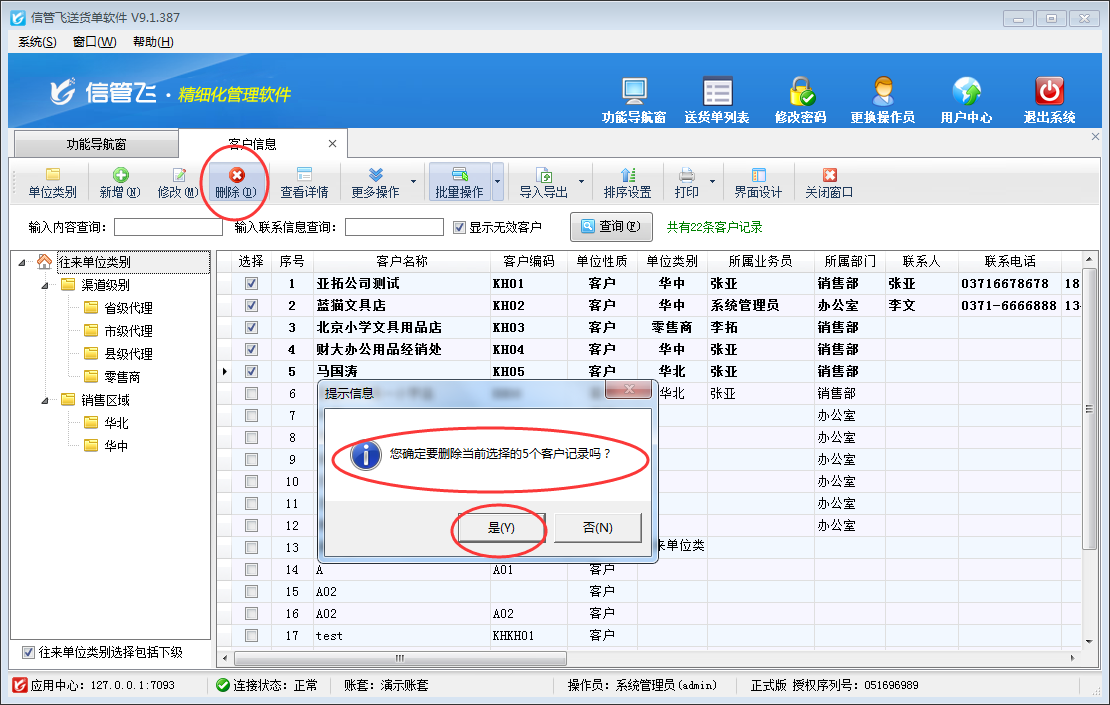Open 界面设计 from the toolbar
Image resolution: width=1110 pixels, height=705 pixels.
pyautogui.click(x=758, y=183)
